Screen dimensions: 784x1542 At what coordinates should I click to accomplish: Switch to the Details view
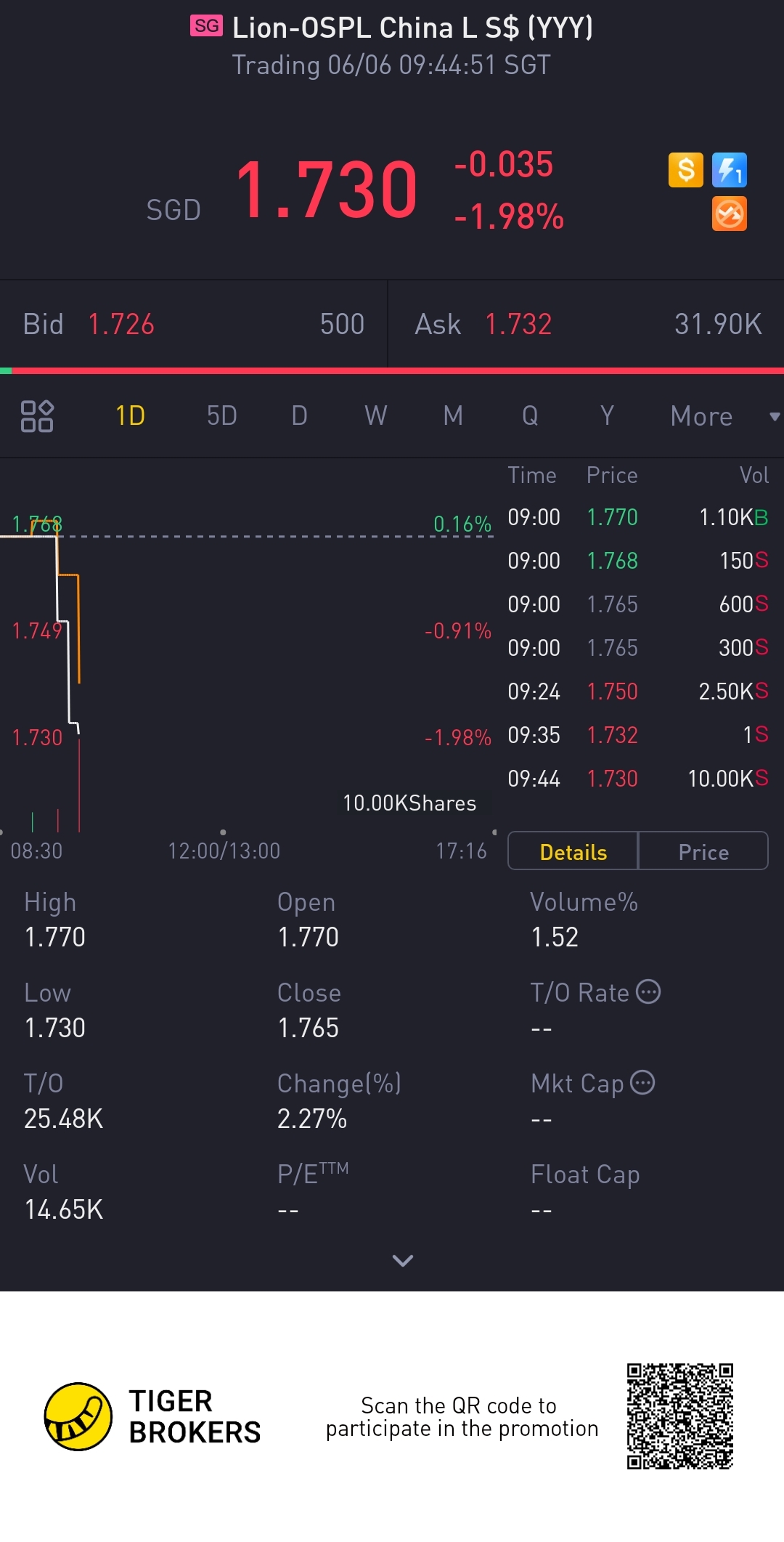[573, 851]
